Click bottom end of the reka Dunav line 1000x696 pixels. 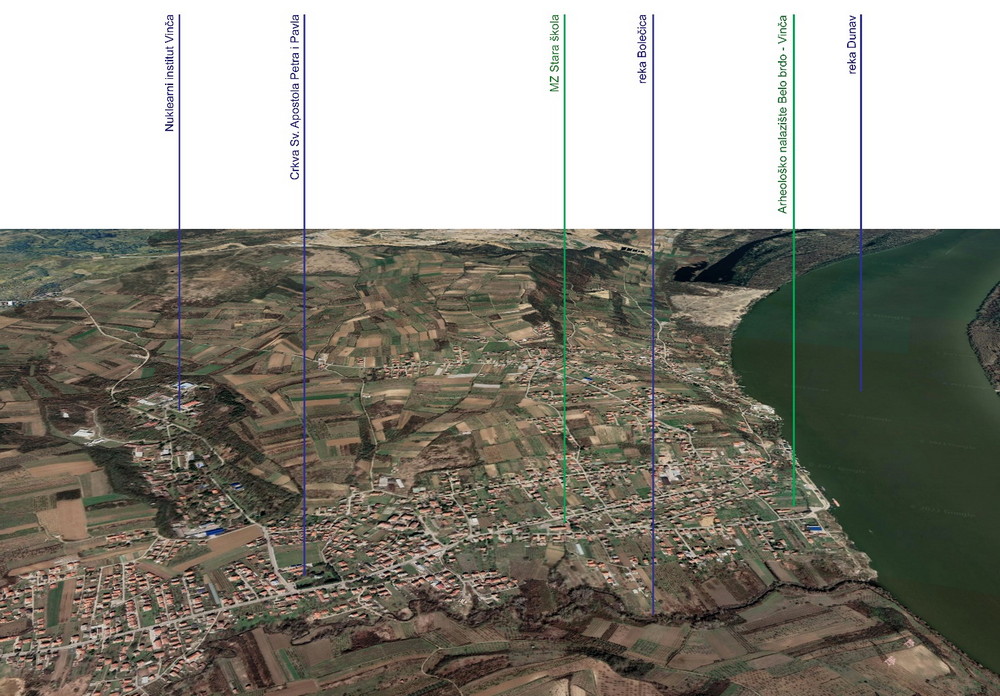click(x=861, y=389)
